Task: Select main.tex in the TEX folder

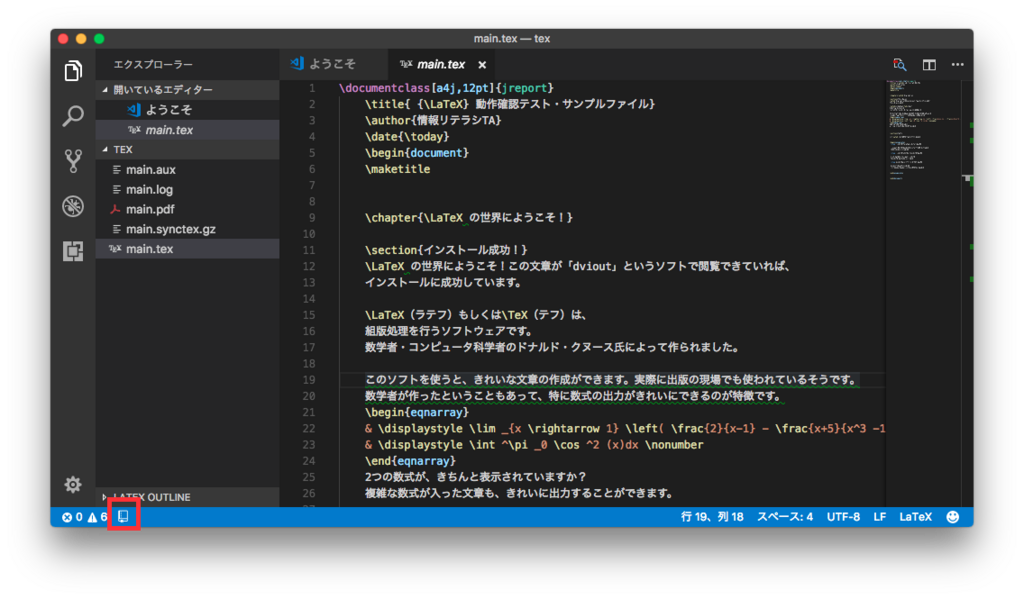Action: click(x=187, y=249)
